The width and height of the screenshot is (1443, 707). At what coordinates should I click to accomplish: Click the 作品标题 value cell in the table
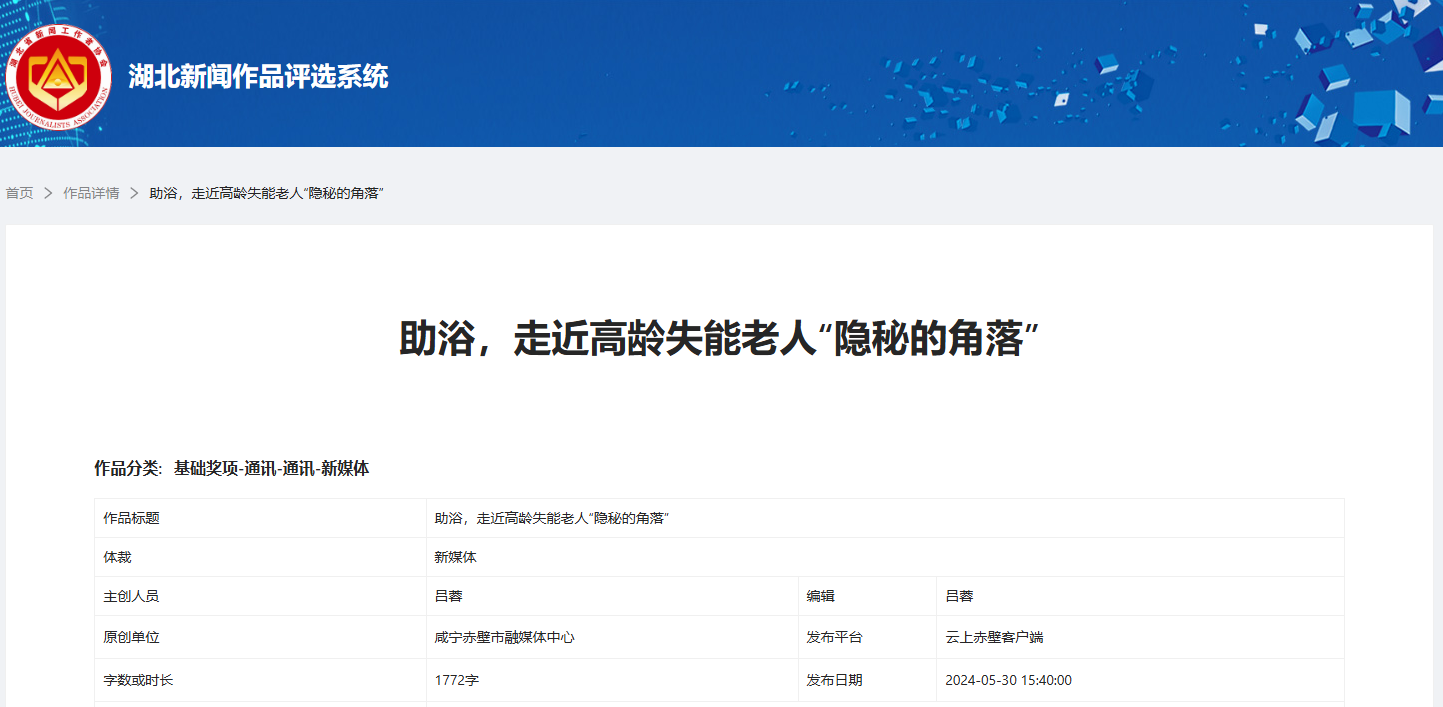click(551, 518)
